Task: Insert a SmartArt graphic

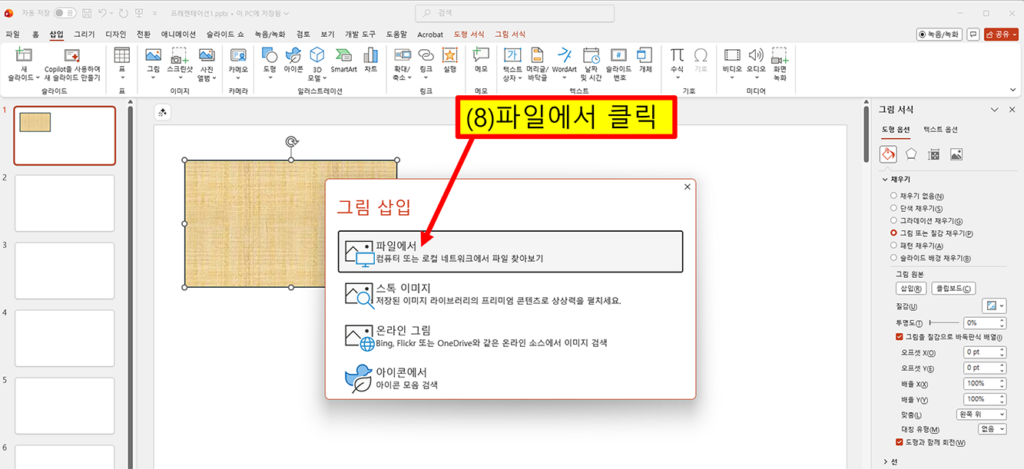Action: [x=344, y=55]
